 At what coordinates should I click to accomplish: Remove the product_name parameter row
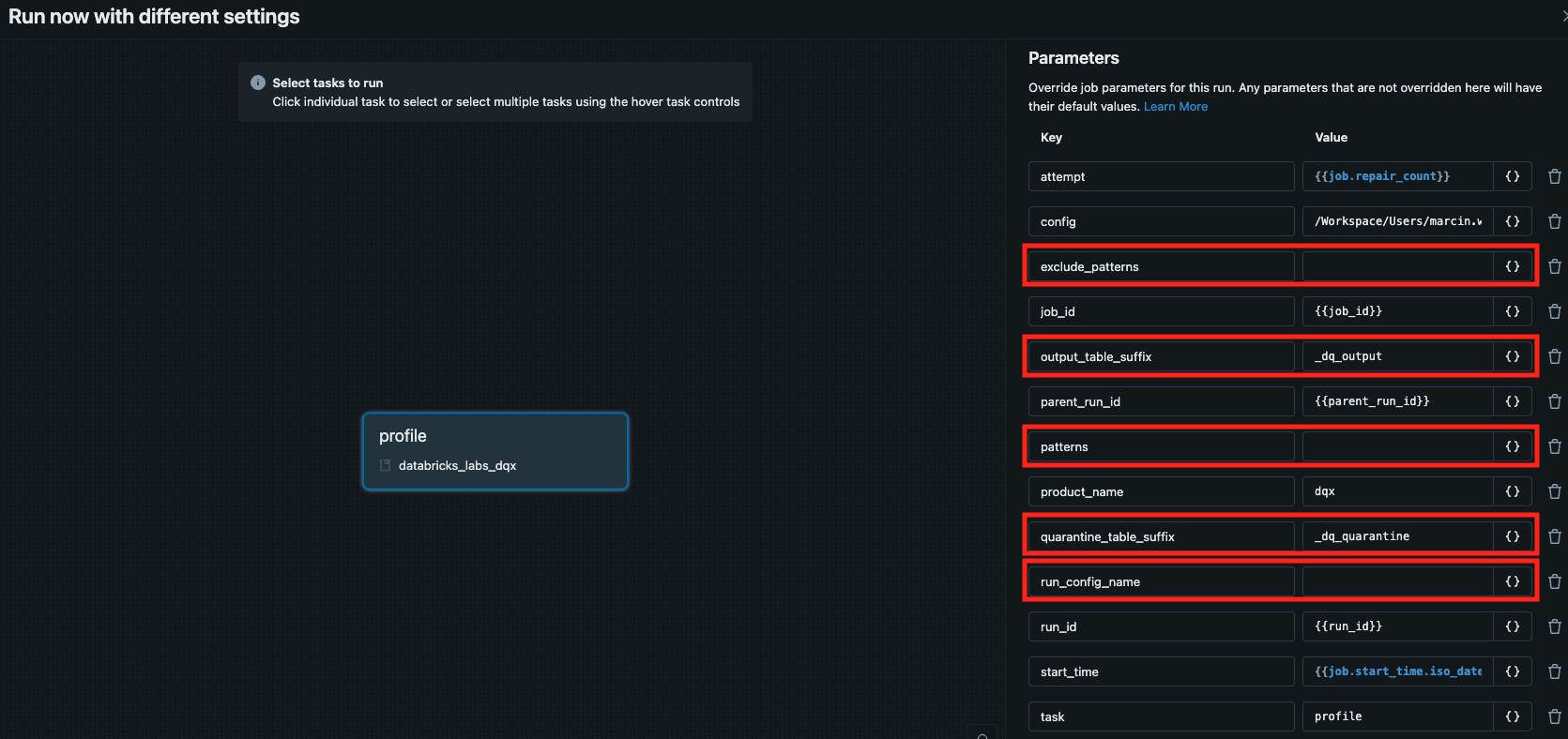pyautogui.click(x=1554, y=491)
